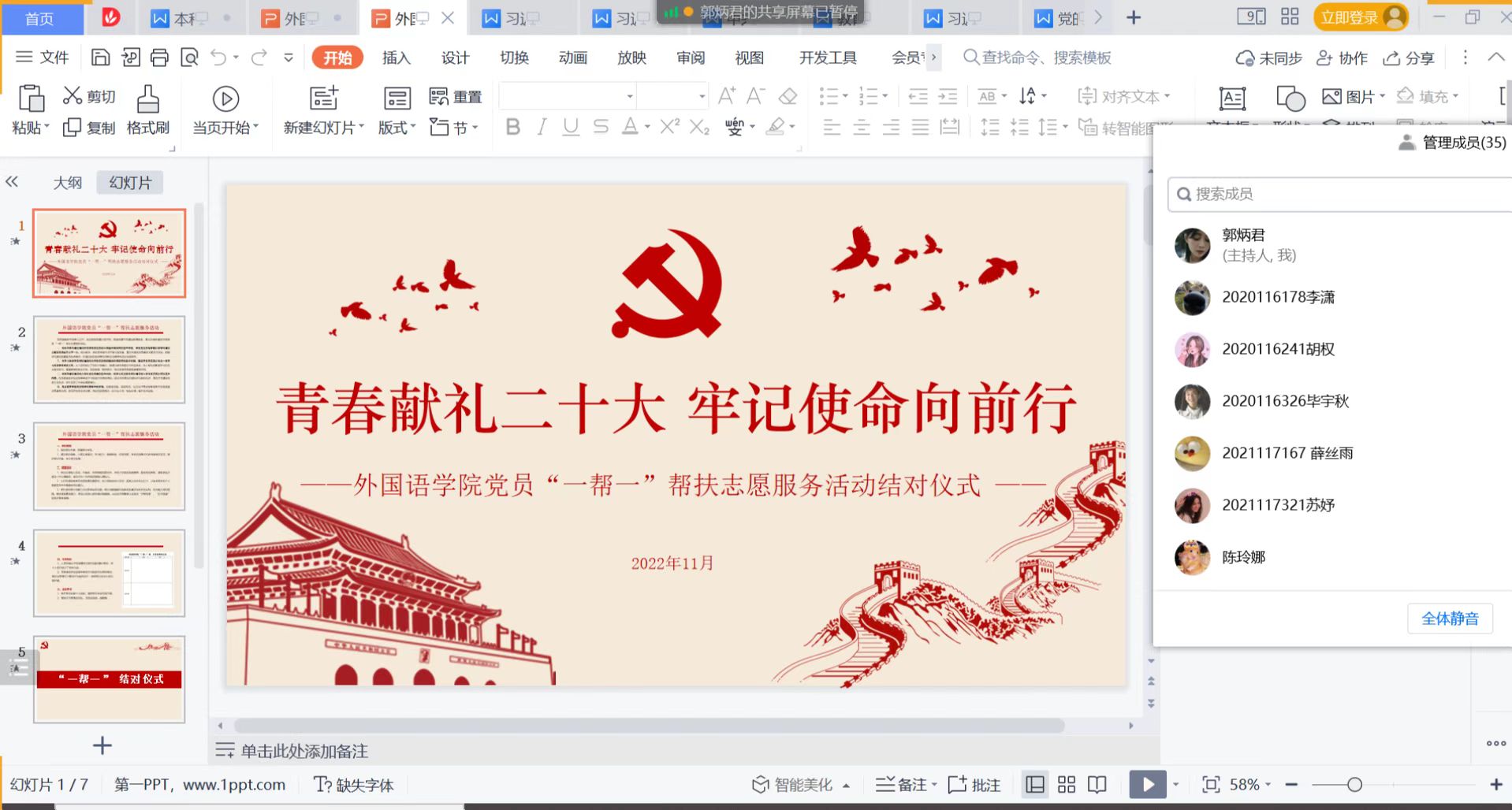
Task: Open font name dropdown
Action: point(629,96)
